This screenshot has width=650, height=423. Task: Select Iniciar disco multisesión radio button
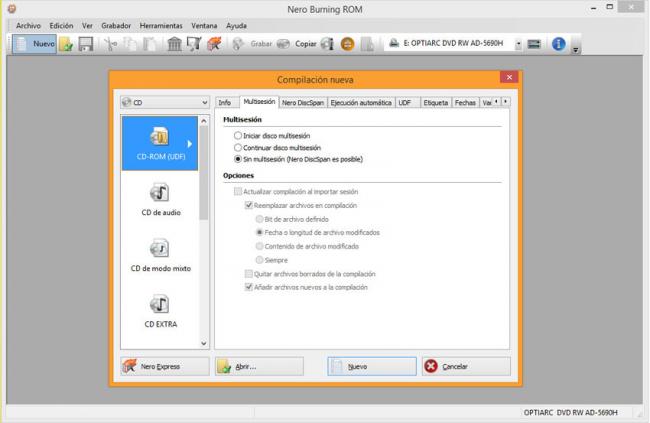[238, 136]
